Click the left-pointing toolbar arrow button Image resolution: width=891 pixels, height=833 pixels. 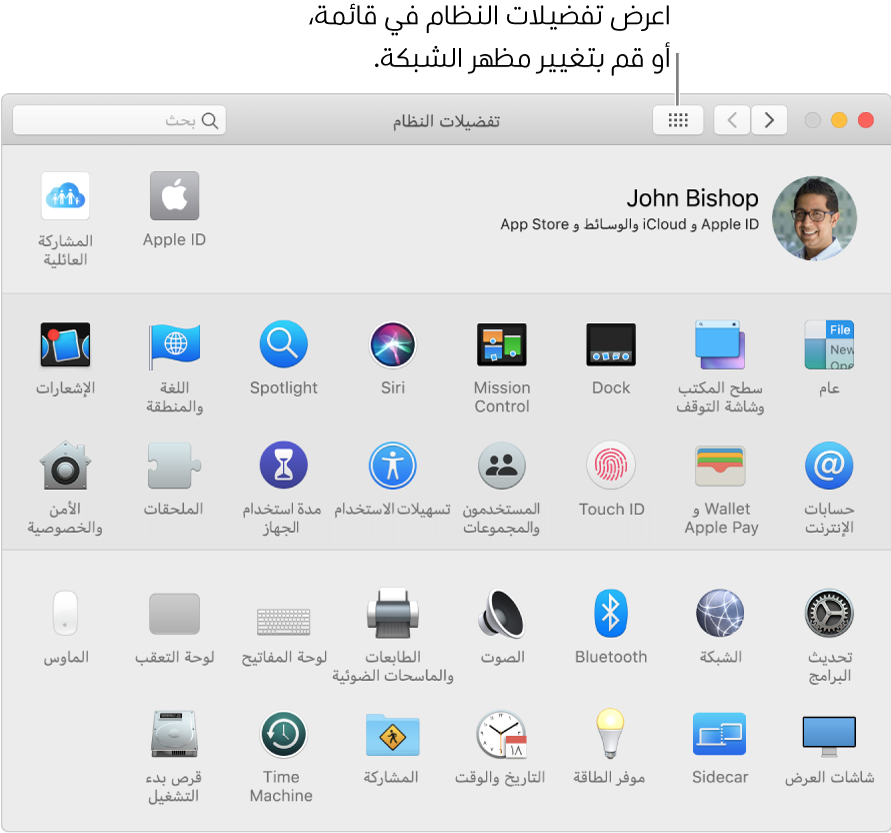(x=732, y=120)
